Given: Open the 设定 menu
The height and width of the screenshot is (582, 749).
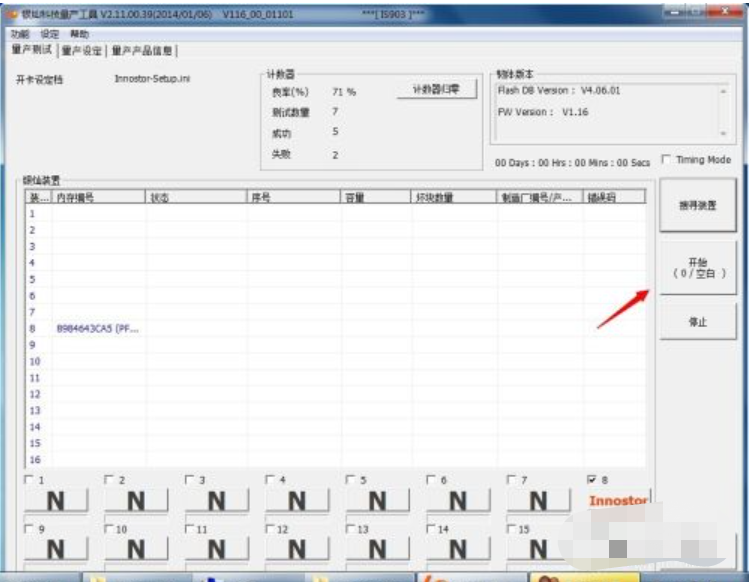Looking at the screenshot, I should (50, 34).
